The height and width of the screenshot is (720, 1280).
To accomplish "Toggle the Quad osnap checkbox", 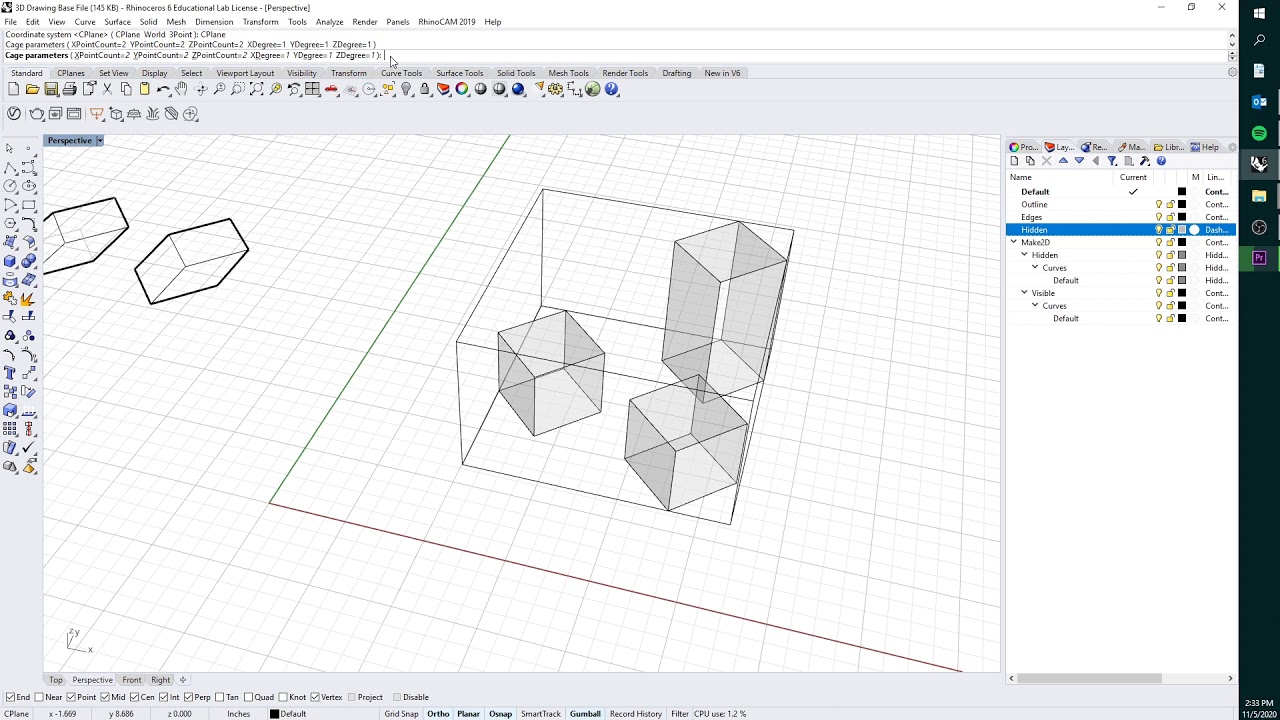I will pos(249,697).
